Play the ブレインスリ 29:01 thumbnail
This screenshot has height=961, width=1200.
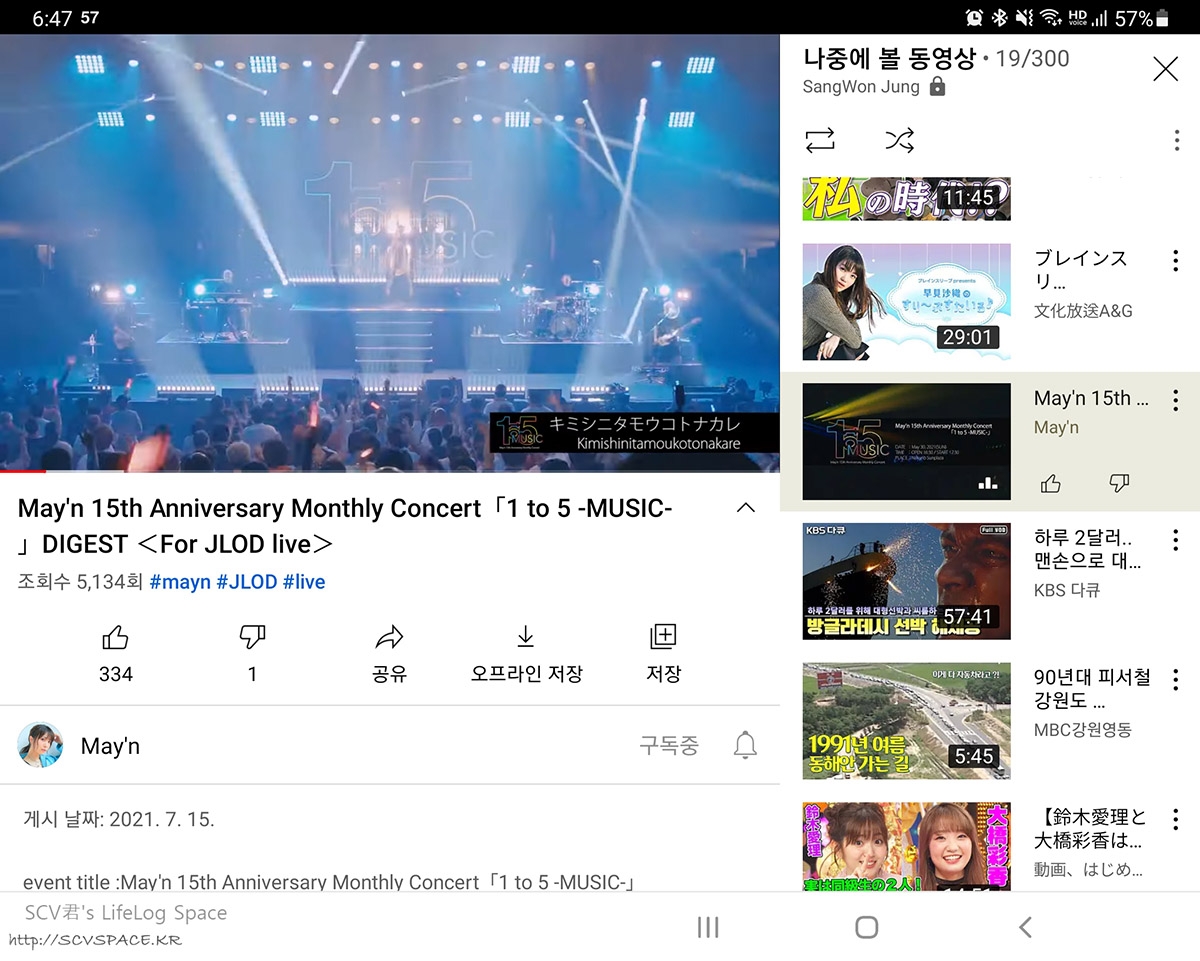pyautogui.click(x=907, y=302)
